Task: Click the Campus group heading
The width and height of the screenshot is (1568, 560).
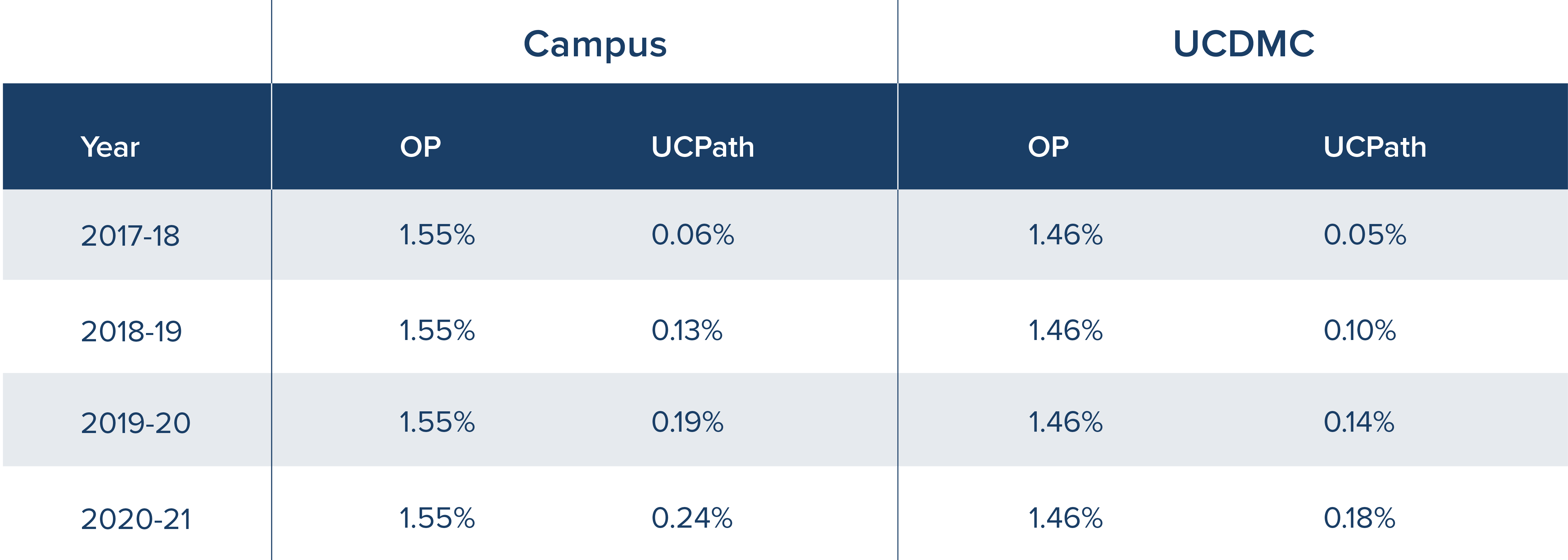Action: [595, 44]
